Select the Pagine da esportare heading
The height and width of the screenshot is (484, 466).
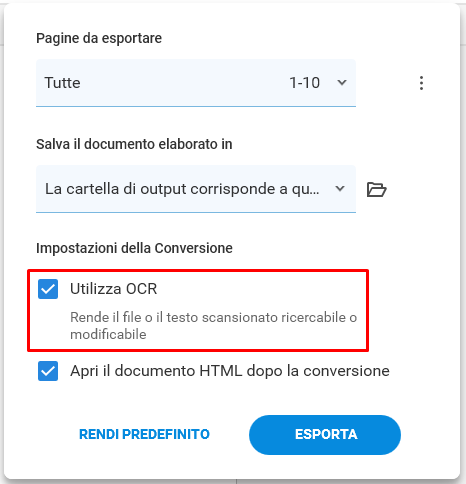click(99, 38)
